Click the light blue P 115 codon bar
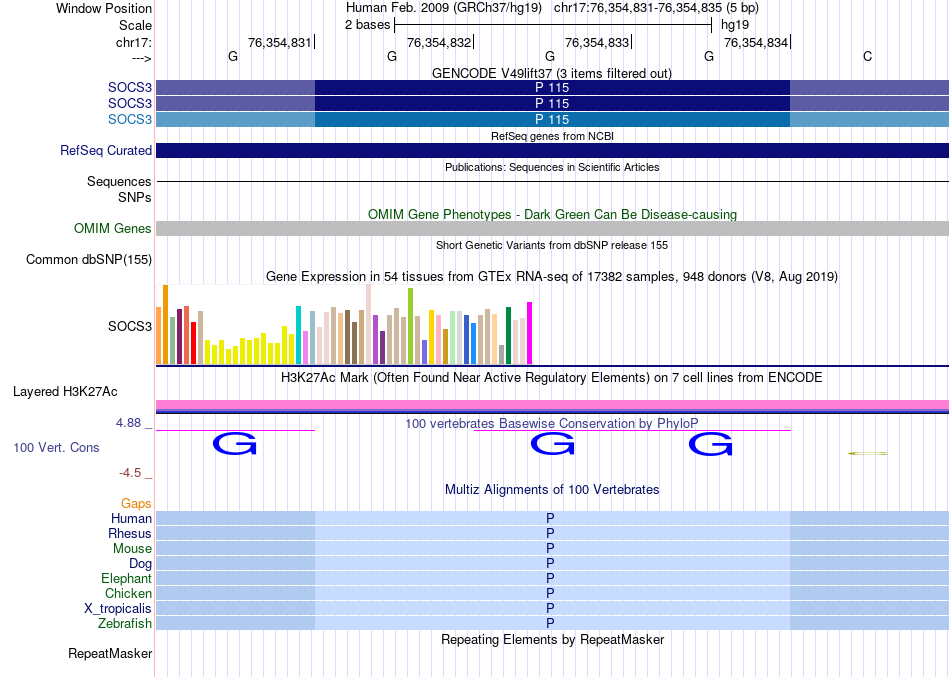Viewport: 950px width, 677px height. (x=552, y=119)
